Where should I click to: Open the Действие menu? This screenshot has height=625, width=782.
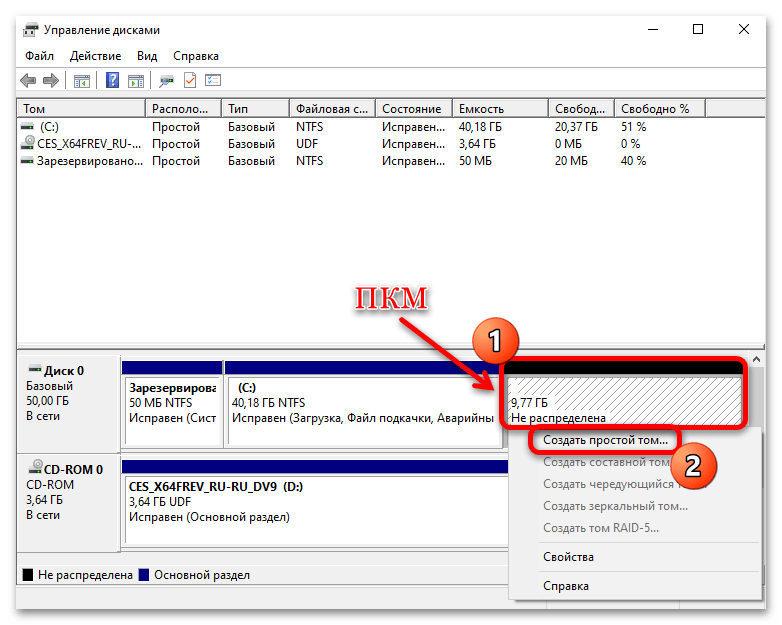tap(95, 56)
